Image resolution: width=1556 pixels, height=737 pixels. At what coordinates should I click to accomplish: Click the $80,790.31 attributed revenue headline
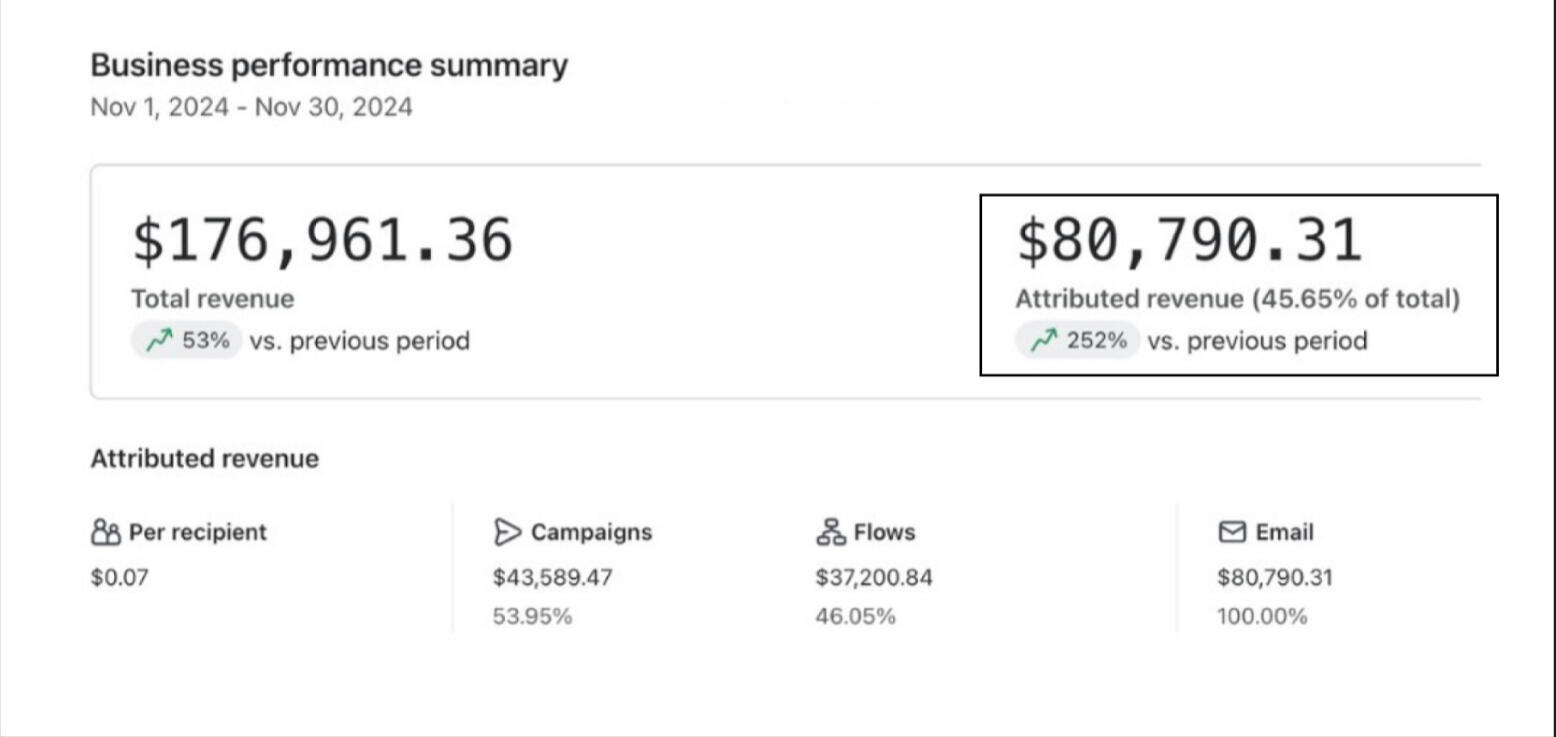click(x=1189, y=242)
